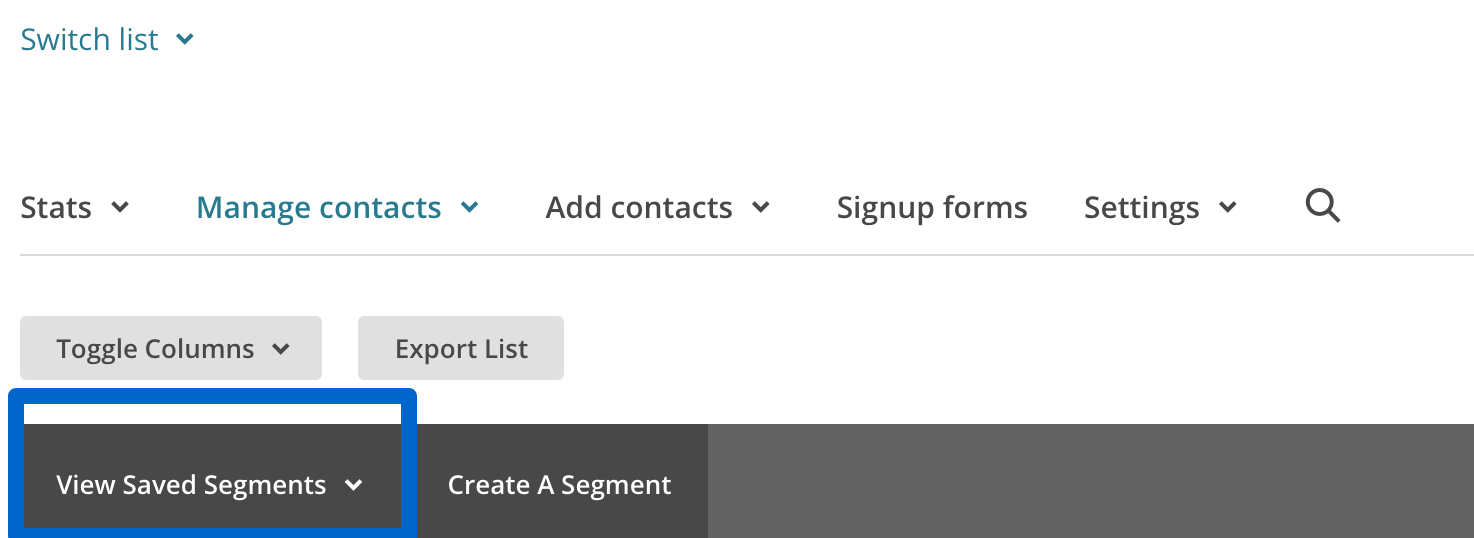Click the arrow on Toggle Columns button
This screenshot has height=538, width=1474.
click(281, 349)
